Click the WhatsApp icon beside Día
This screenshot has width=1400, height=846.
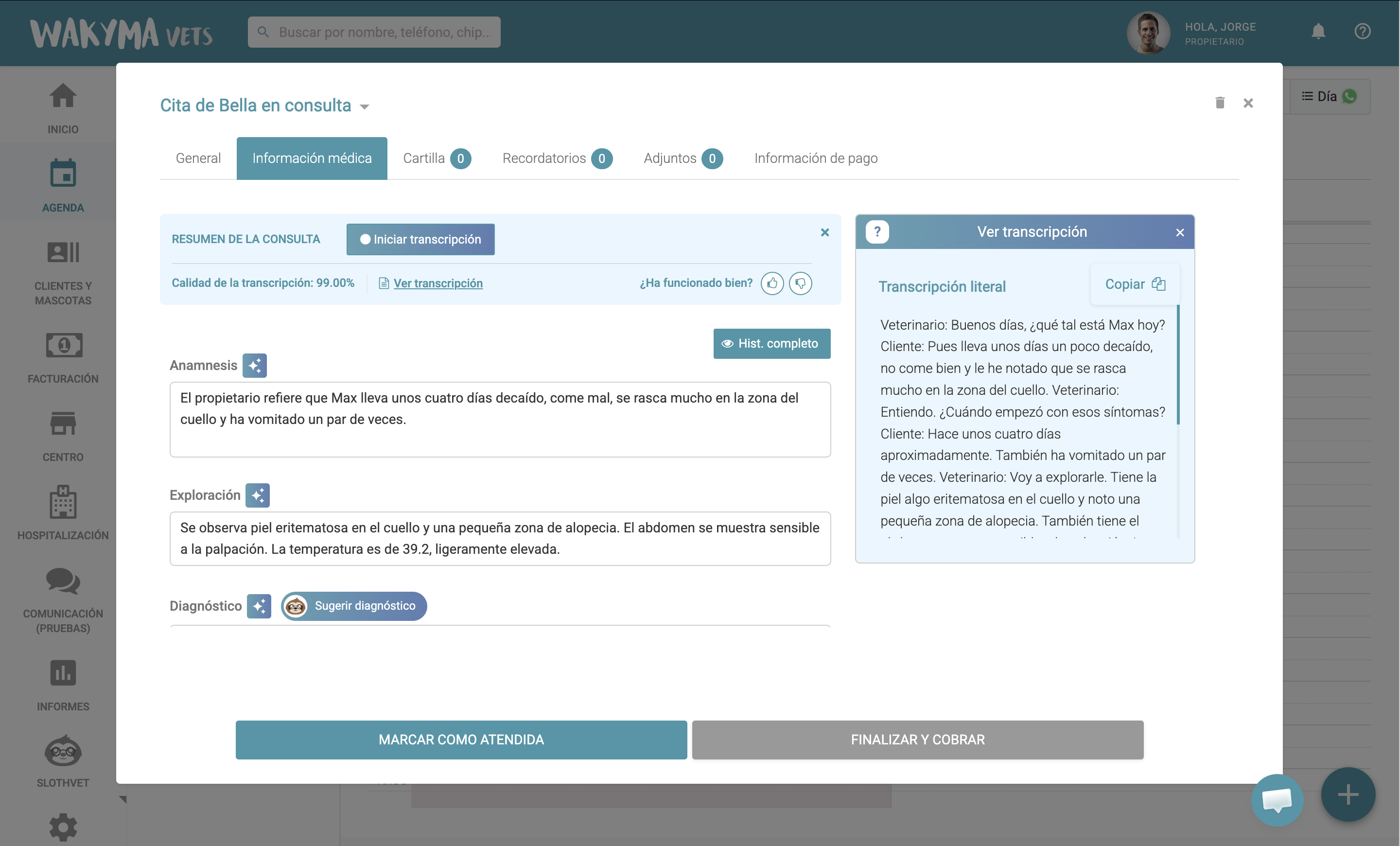[1349, 97]
